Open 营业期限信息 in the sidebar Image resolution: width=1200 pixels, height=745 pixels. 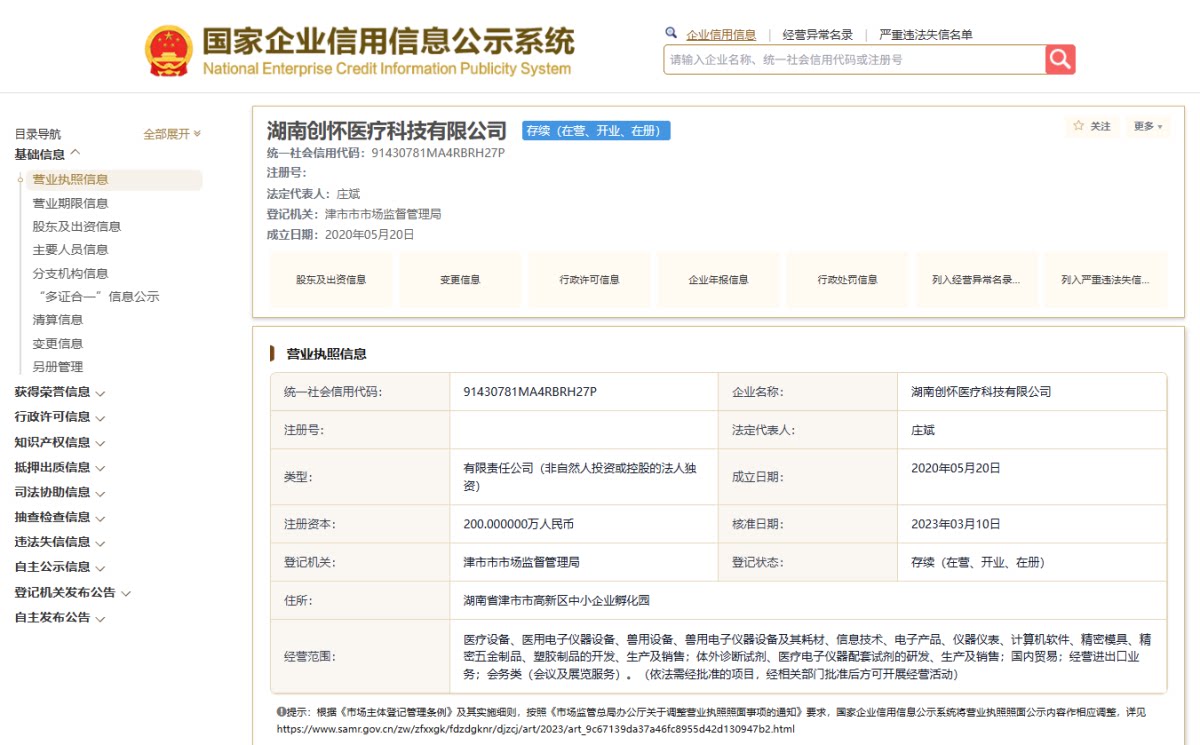pos(70,203)
